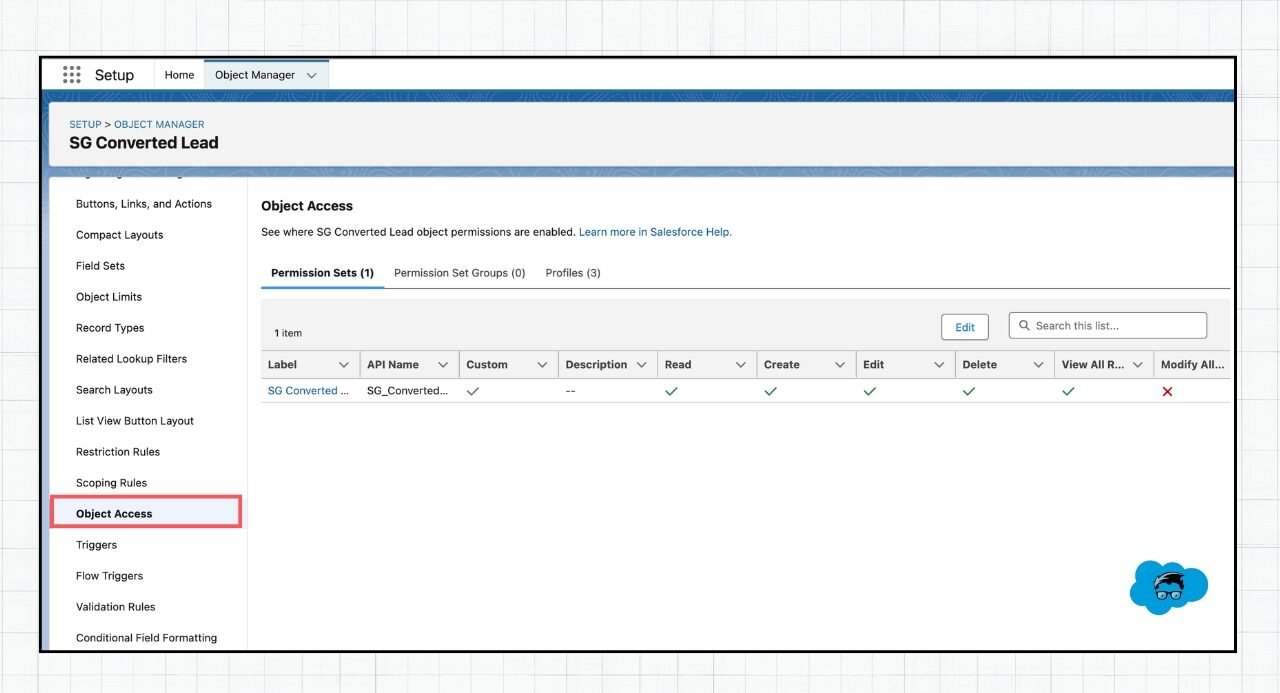Click the OBJECT MANAGER breadcrumb link

[159, 125]
